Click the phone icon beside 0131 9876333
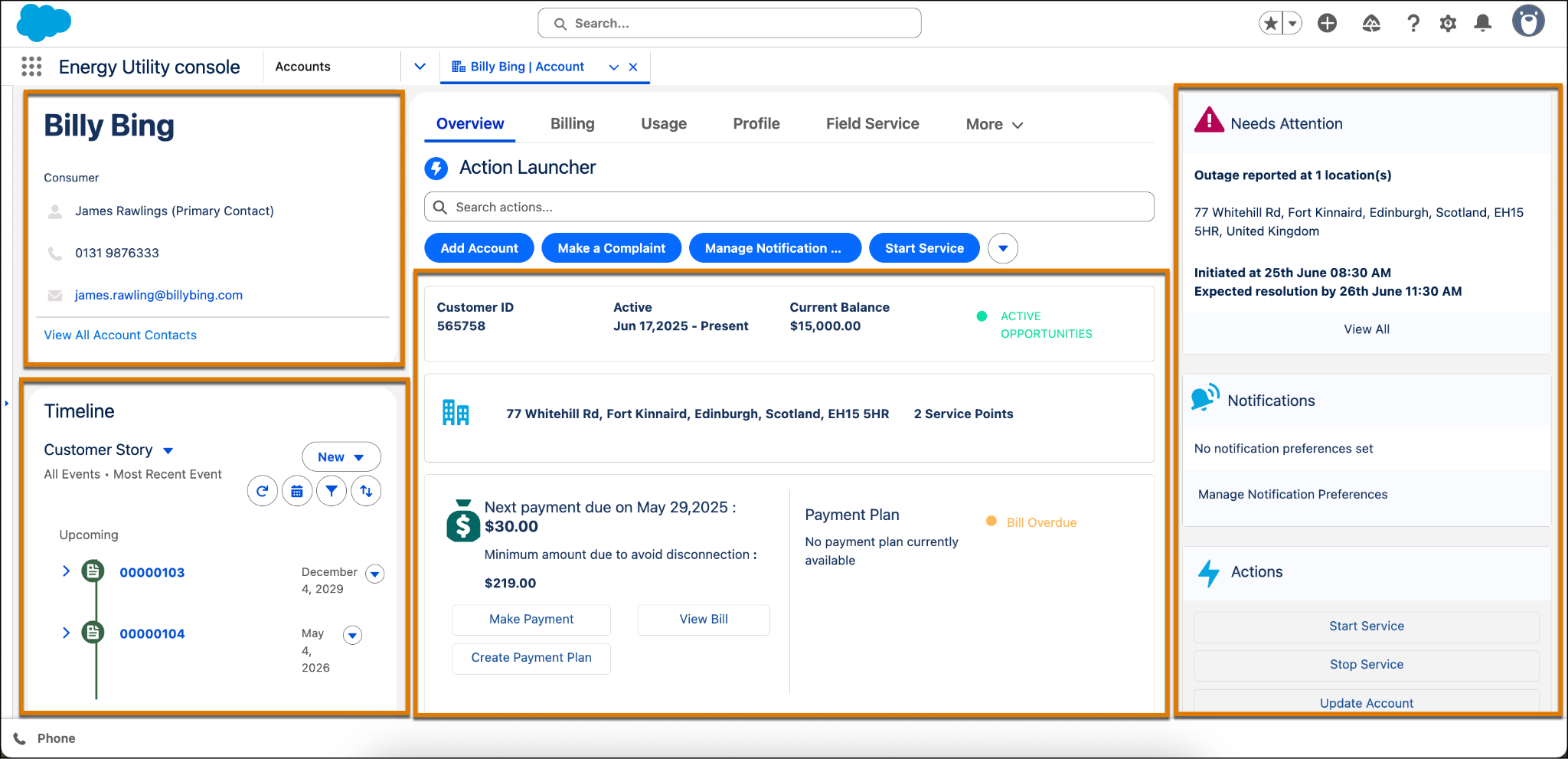The width and height of the screenshot is (1568, 759). point(55,253)
